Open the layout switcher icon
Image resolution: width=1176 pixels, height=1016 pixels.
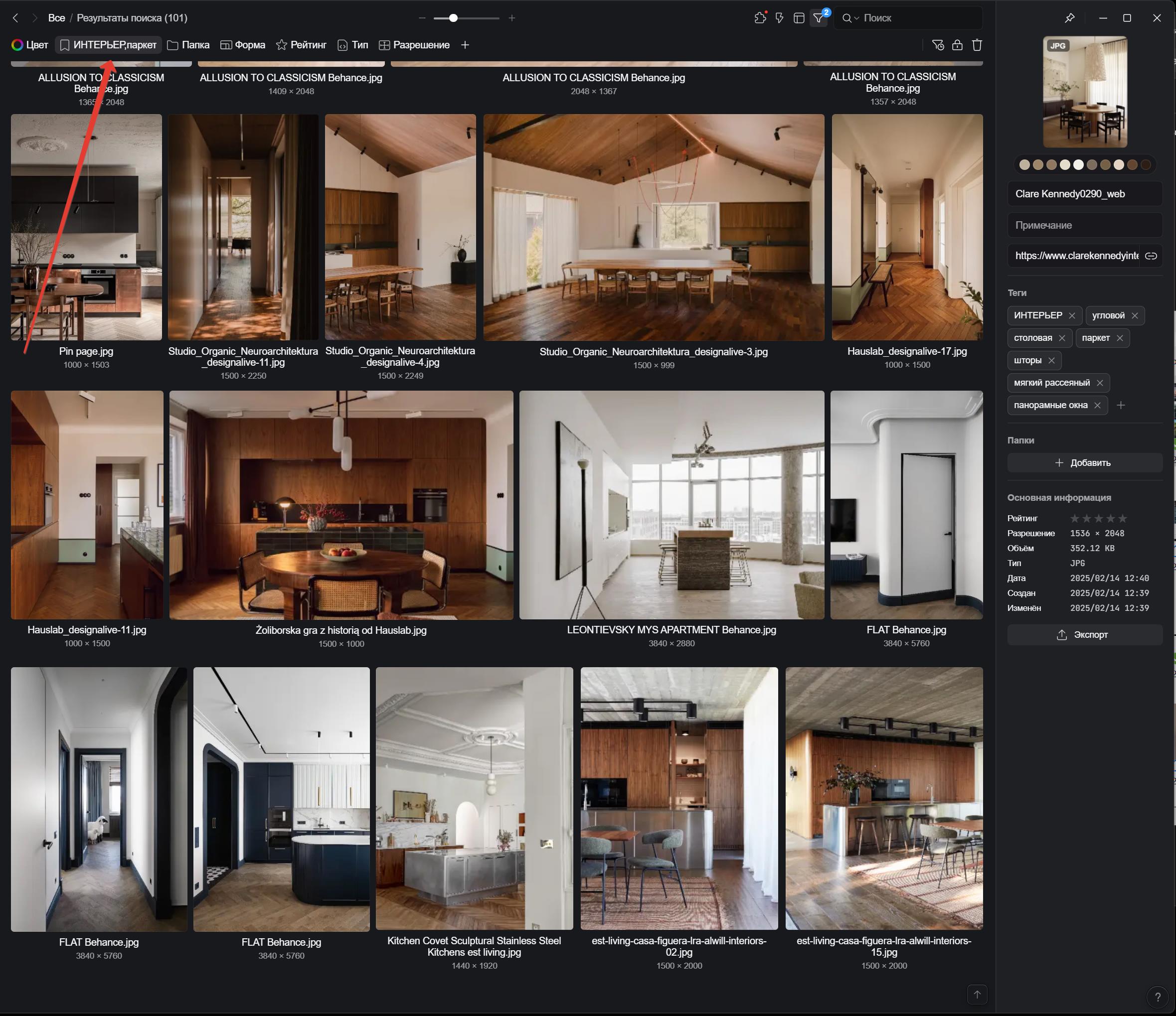(799, 17)
